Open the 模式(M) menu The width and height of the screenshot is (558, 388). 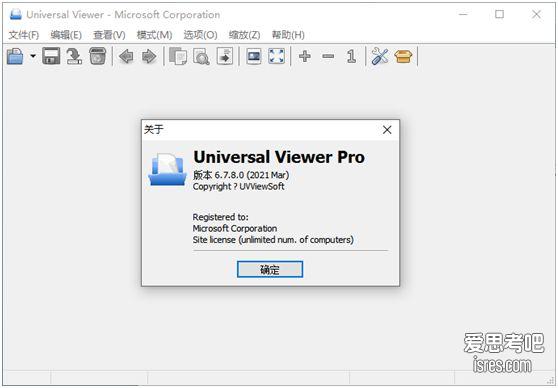154,35
